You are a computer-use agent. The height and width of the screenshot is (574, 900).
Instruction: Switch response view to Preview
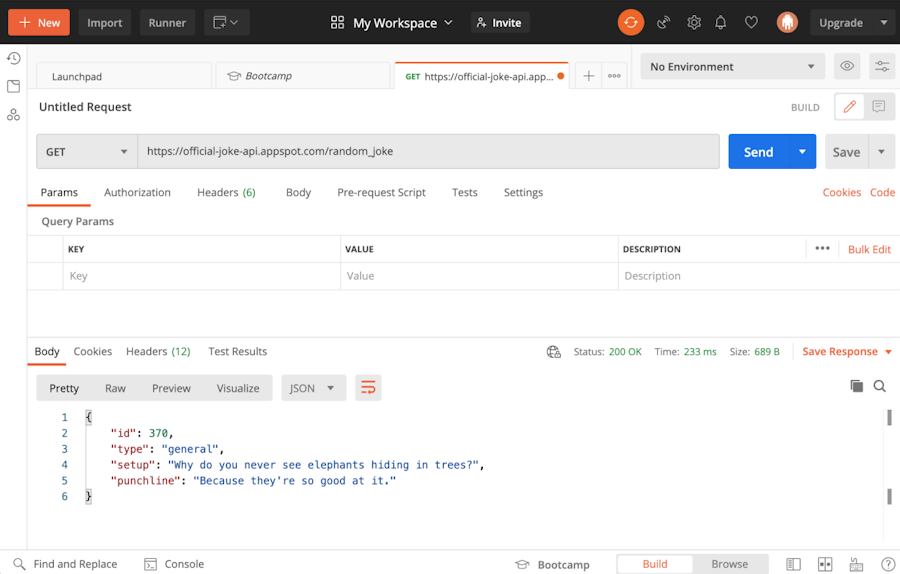[x=171, y=388]
